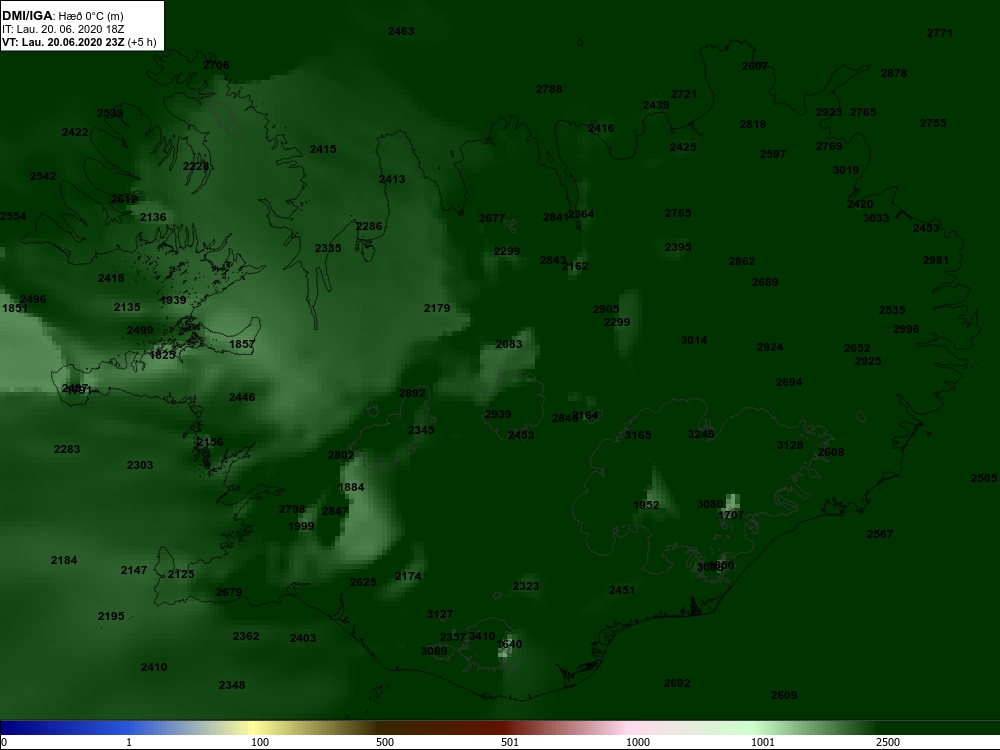
Task: Click the color scale label '1000'
Action: tap(638, 742)
